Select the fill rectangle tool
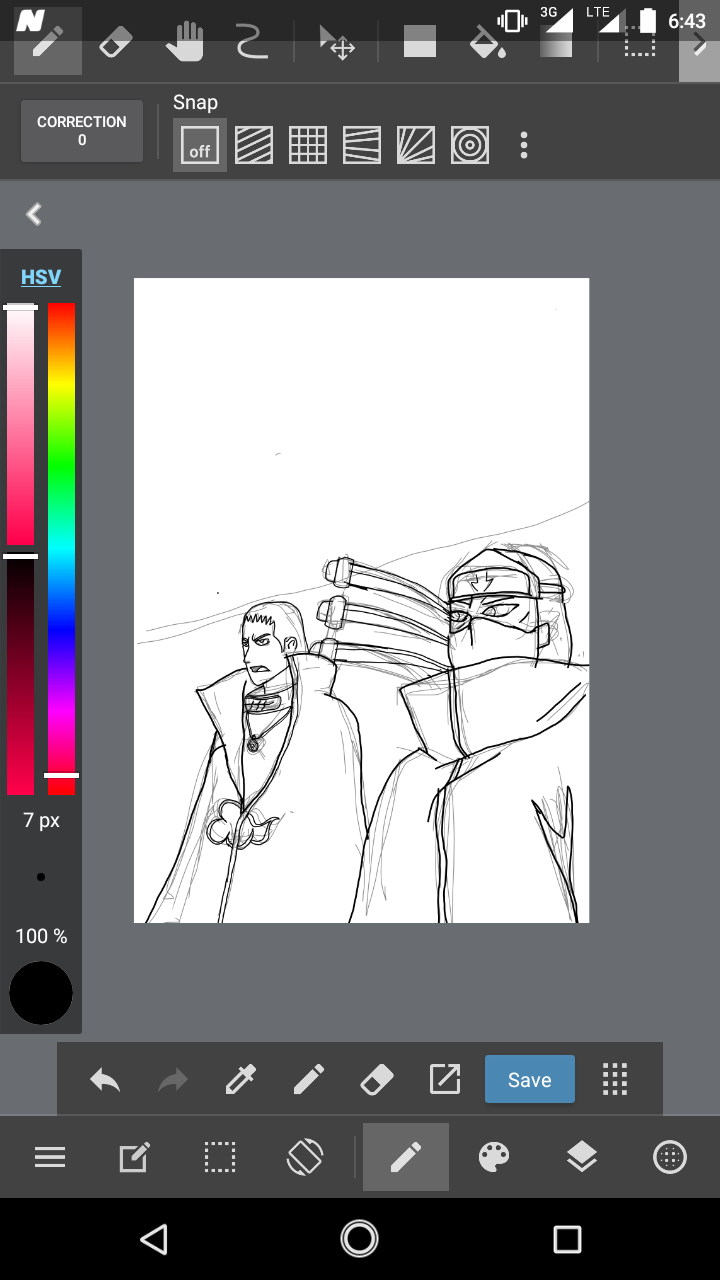 click(x=419, y=42)
